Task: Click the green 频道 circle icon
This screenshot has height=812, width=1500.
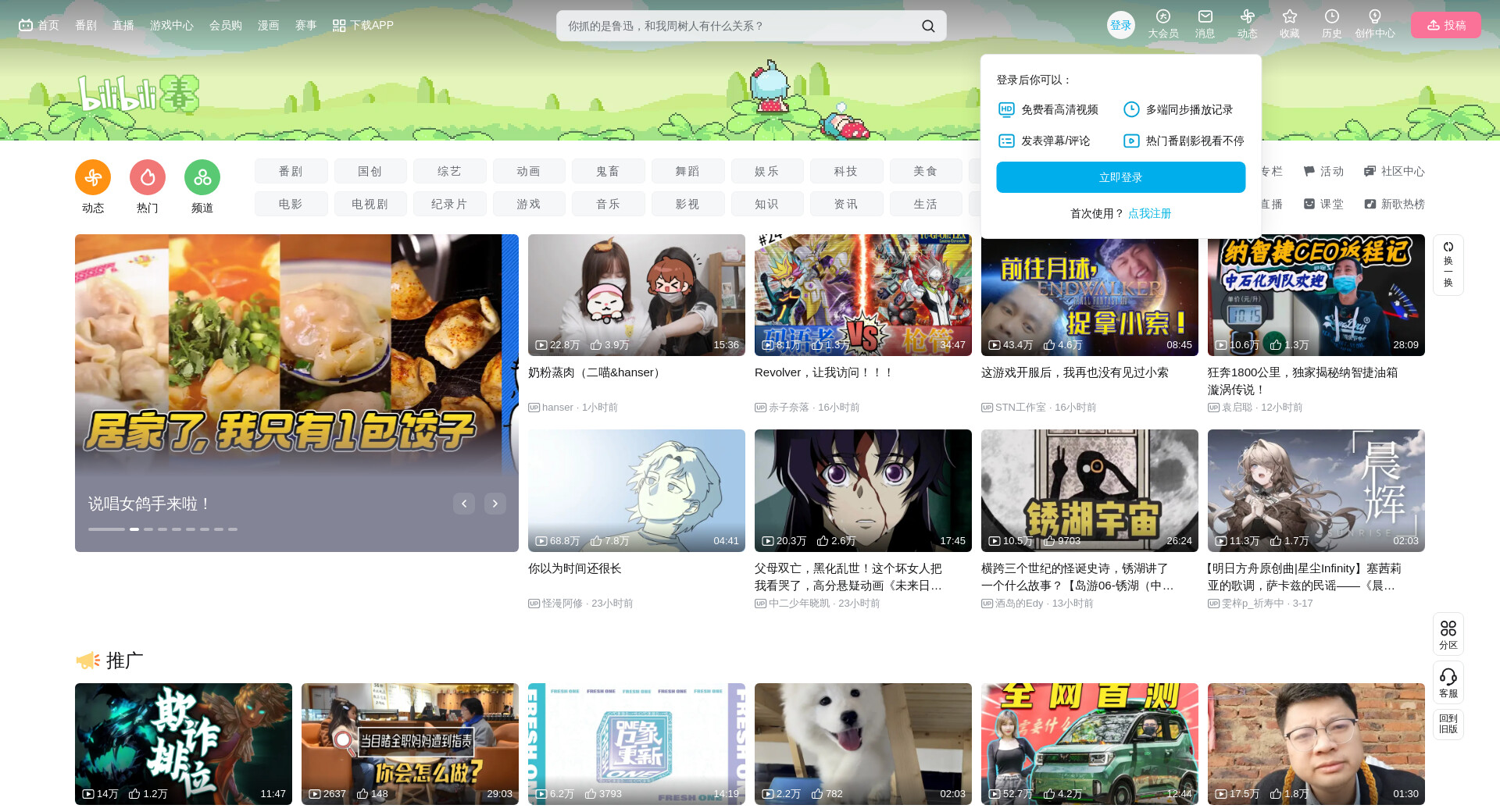Action: click(x=202, y=177)
